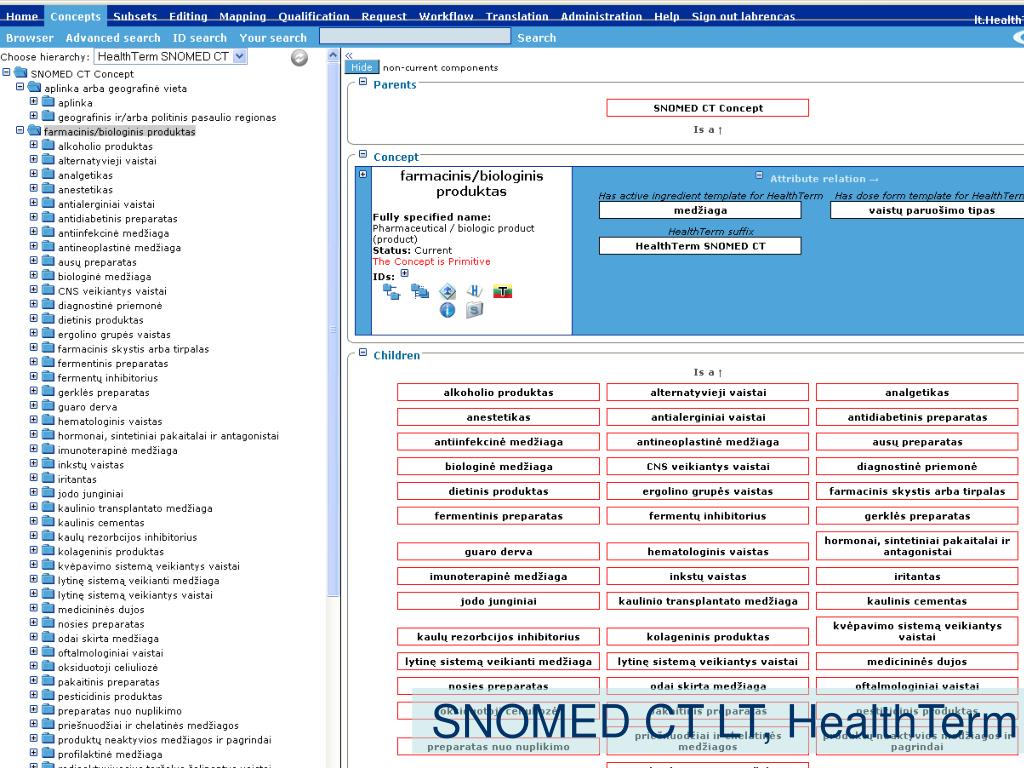Click the SNOMED CT Concept root folder icon
1024x768 pixels.
21,73
